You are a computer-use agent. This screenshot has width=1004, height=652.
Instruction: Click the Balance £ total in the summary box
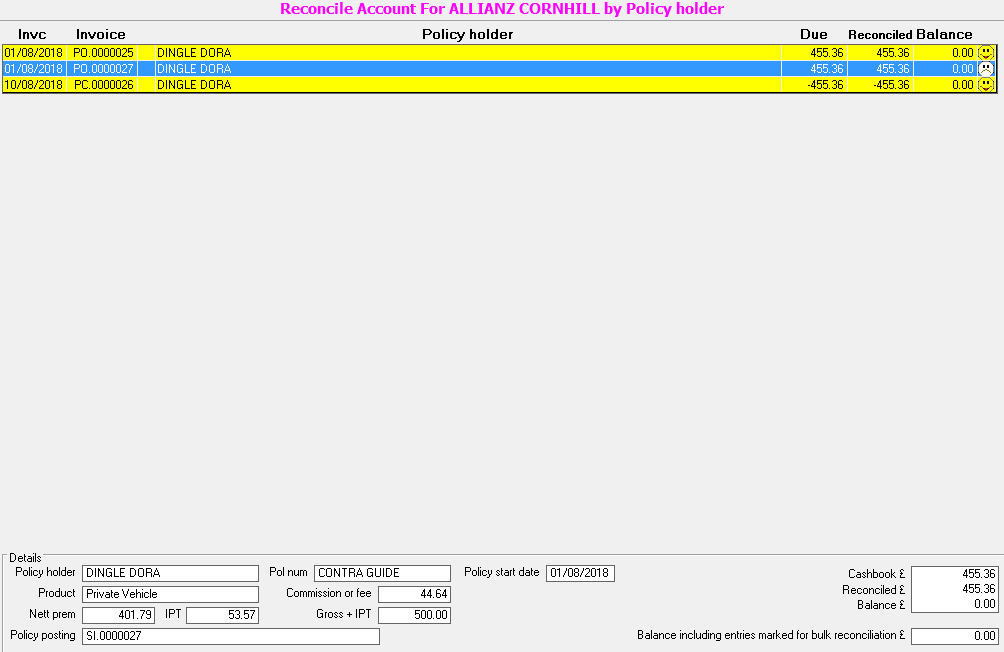point(985,605)
